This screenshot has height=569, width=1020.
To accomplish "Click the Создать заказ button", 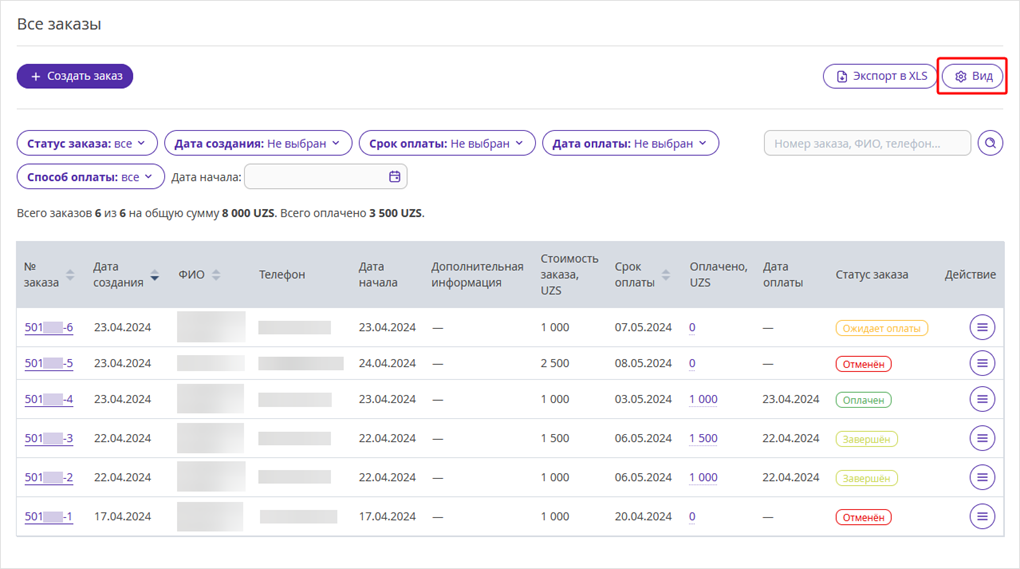I will pyautogui.click(x=75, y=76).
